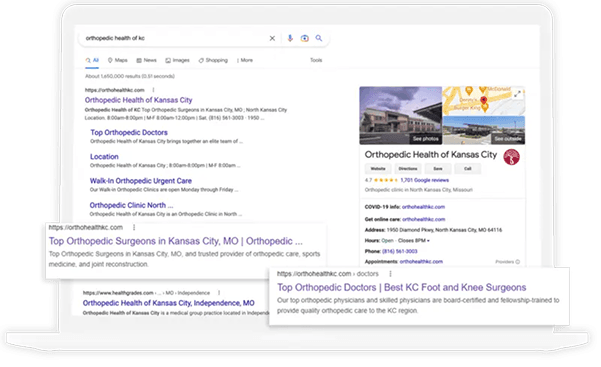Open options menu beside healthgrades.com URL
The image size is (601, 367).
point(219,293)
